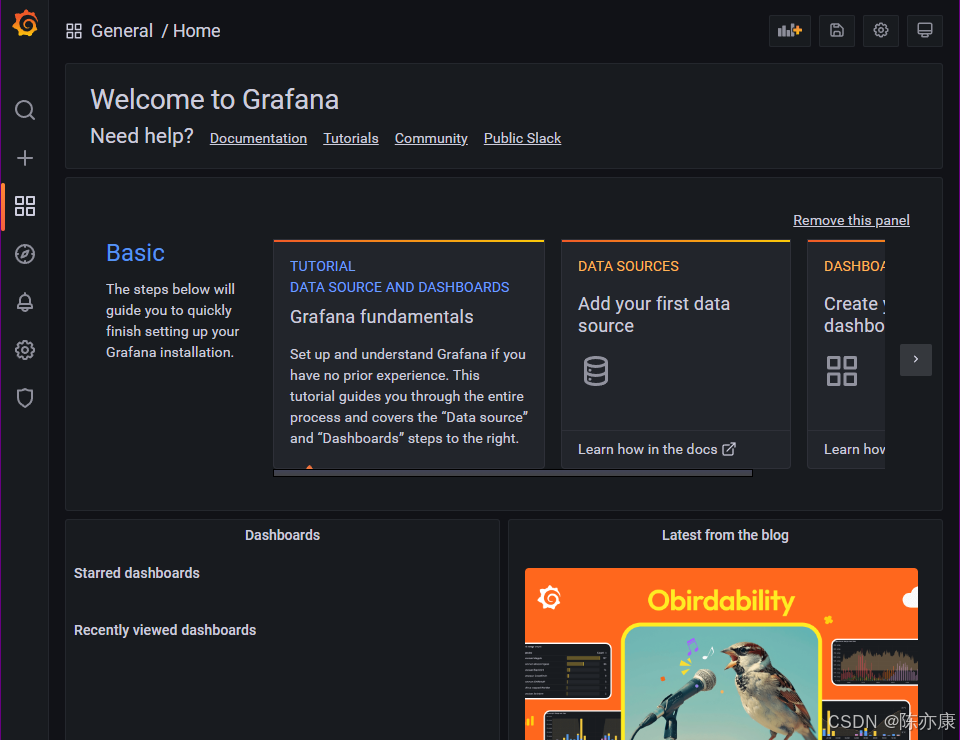960x740 pixels.
Task: Open Explore compass icon
Action: (25, 254)
